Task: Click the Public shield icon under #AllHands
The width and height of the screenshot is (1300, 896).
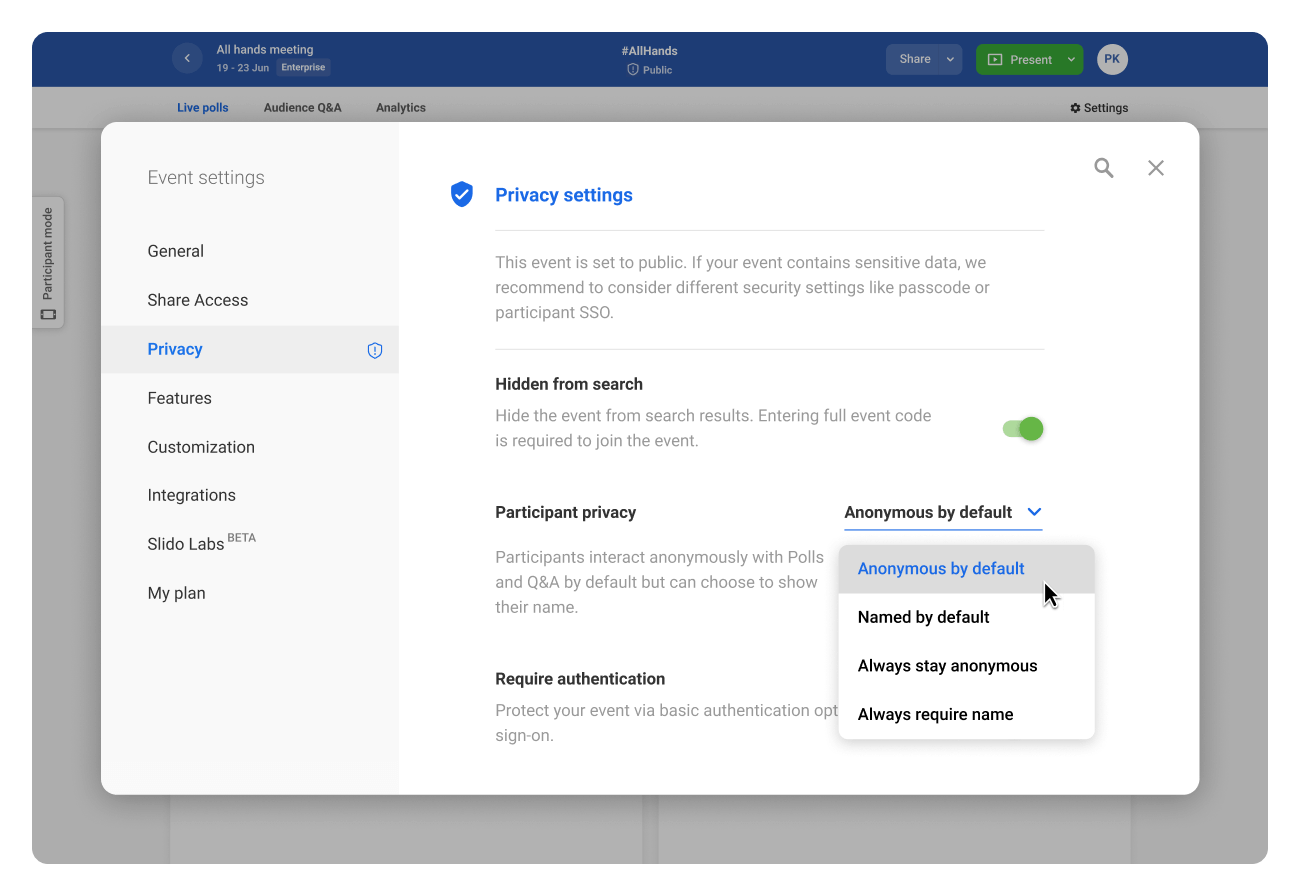Action: coord(633,70)
